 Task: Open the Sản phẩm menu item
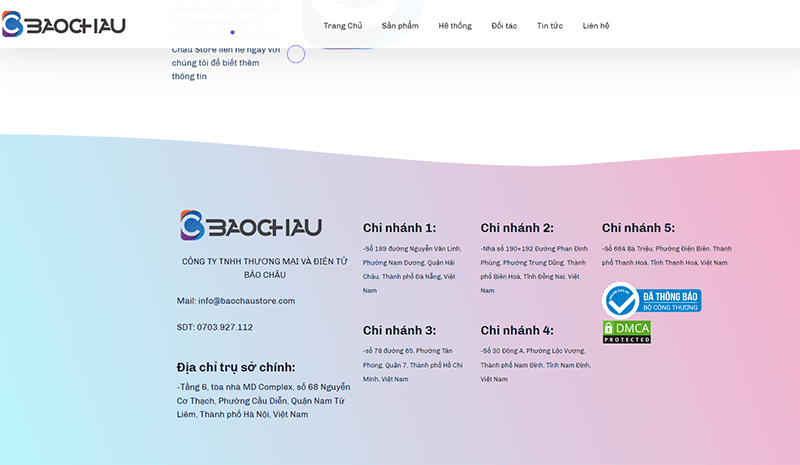[400, 26]
